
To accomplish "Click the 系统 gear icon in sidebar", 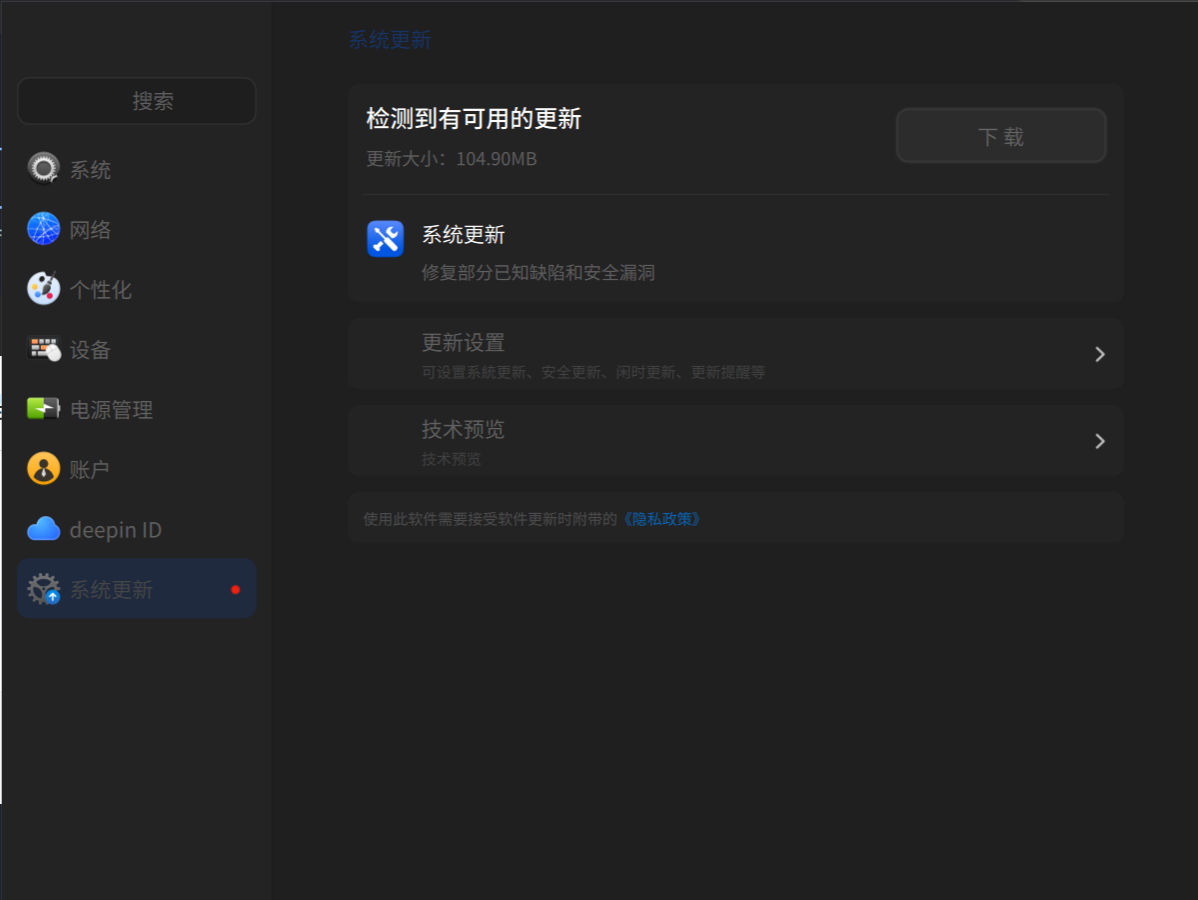I will 44,169.
